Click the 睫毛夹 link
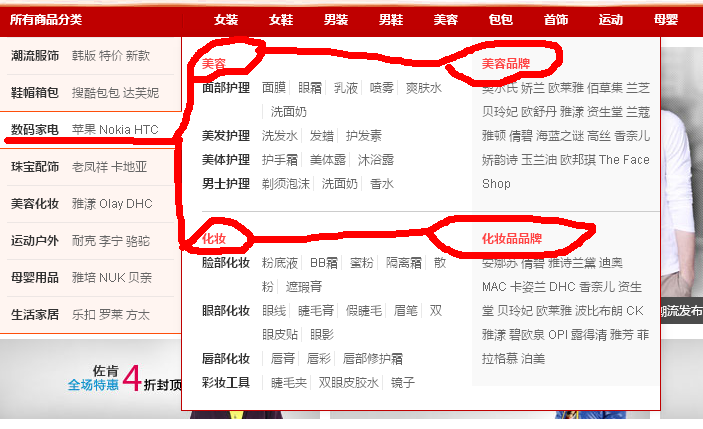This screenshot has width=703, height=429. click(289, 383)
